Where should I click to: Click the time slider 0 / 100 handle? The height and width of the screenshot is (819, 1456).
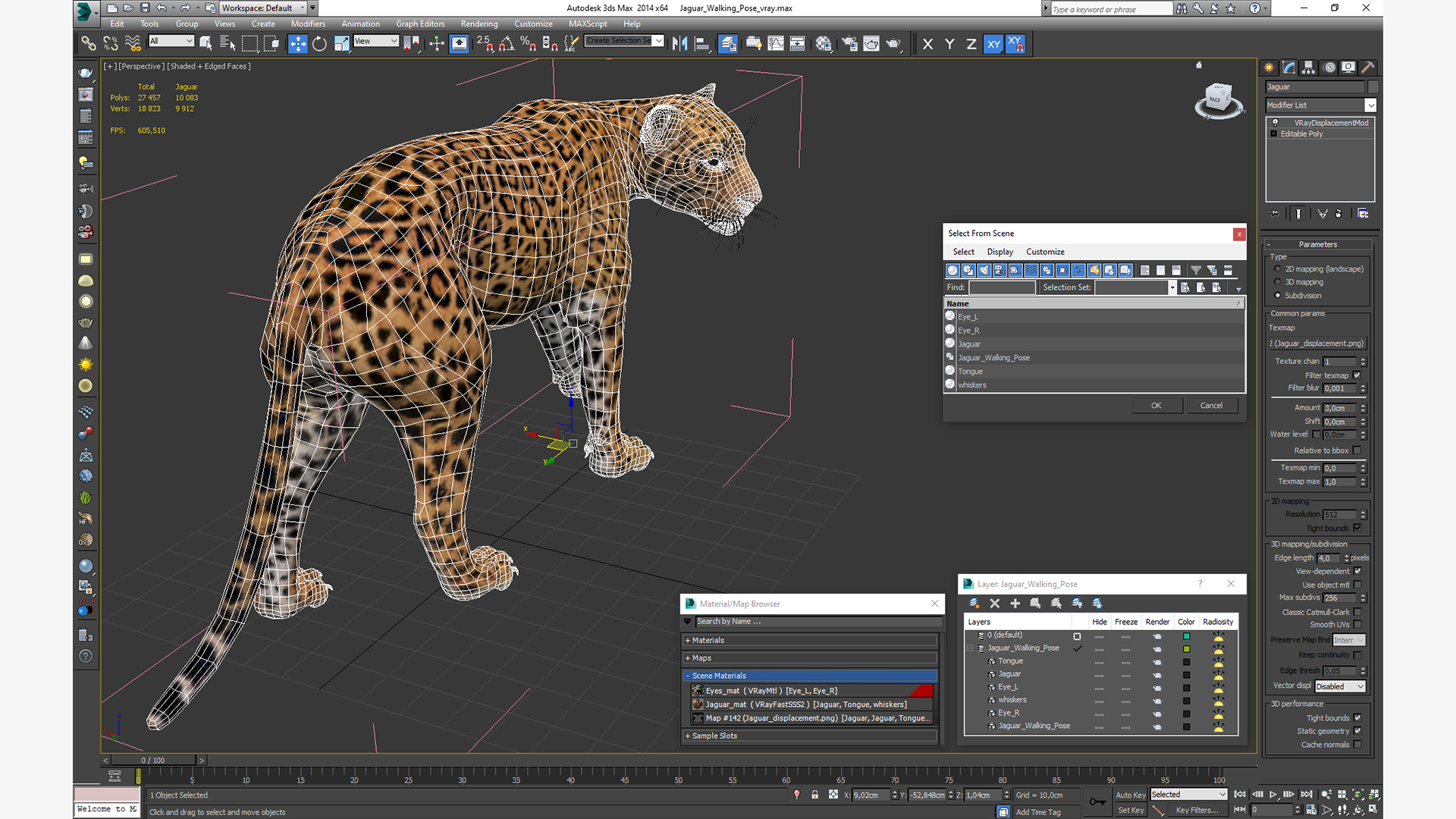pyautogui.click(x=153, y=760)
